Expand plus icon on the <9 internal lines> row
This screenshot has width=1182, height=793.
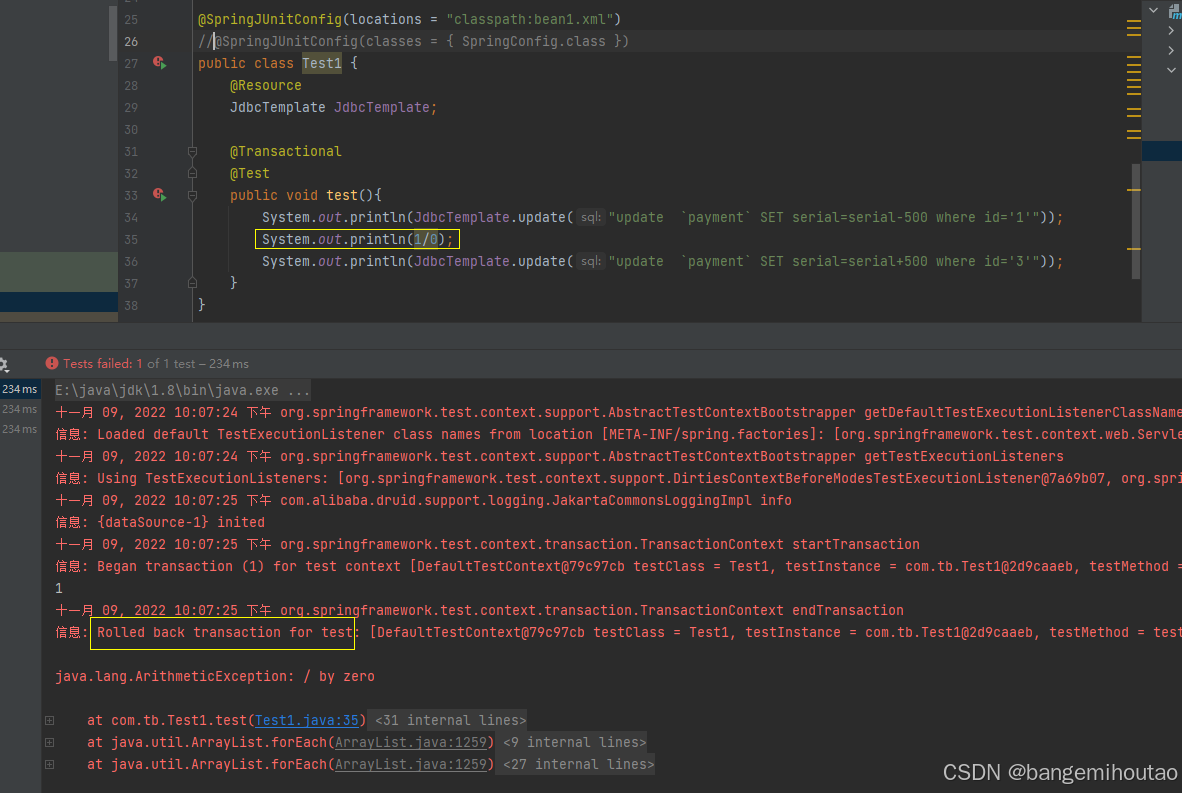50,742
